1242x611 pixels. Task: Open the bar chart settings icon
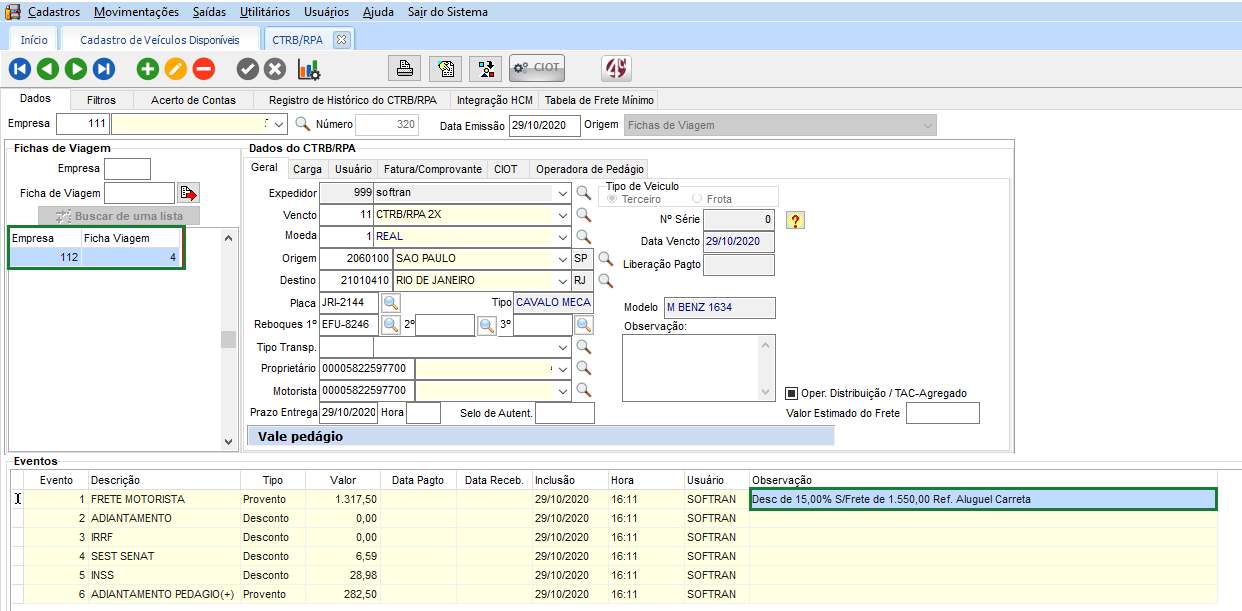[308, 69]
